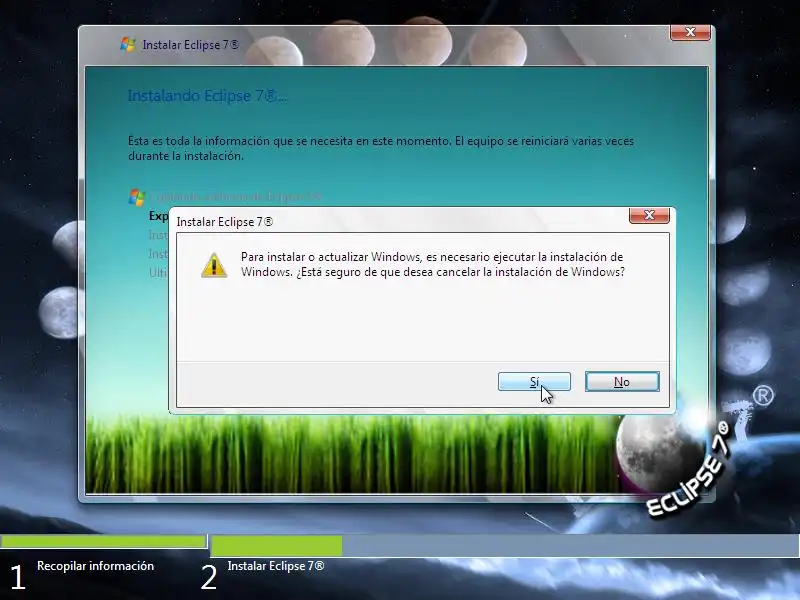Click the Instalar Eclipse 7 progress bar
800x600 pixels.
[x=505, y=546]
